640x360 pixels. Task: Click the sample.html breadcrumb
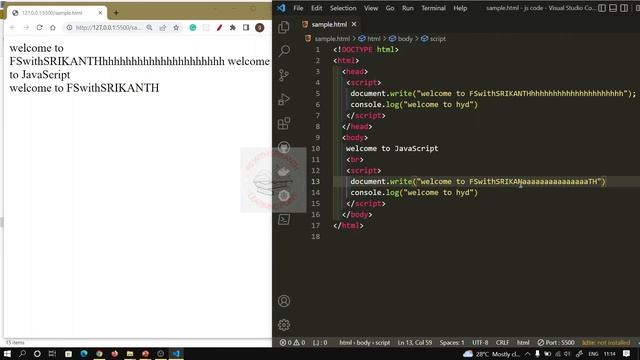tap(332, 39)
